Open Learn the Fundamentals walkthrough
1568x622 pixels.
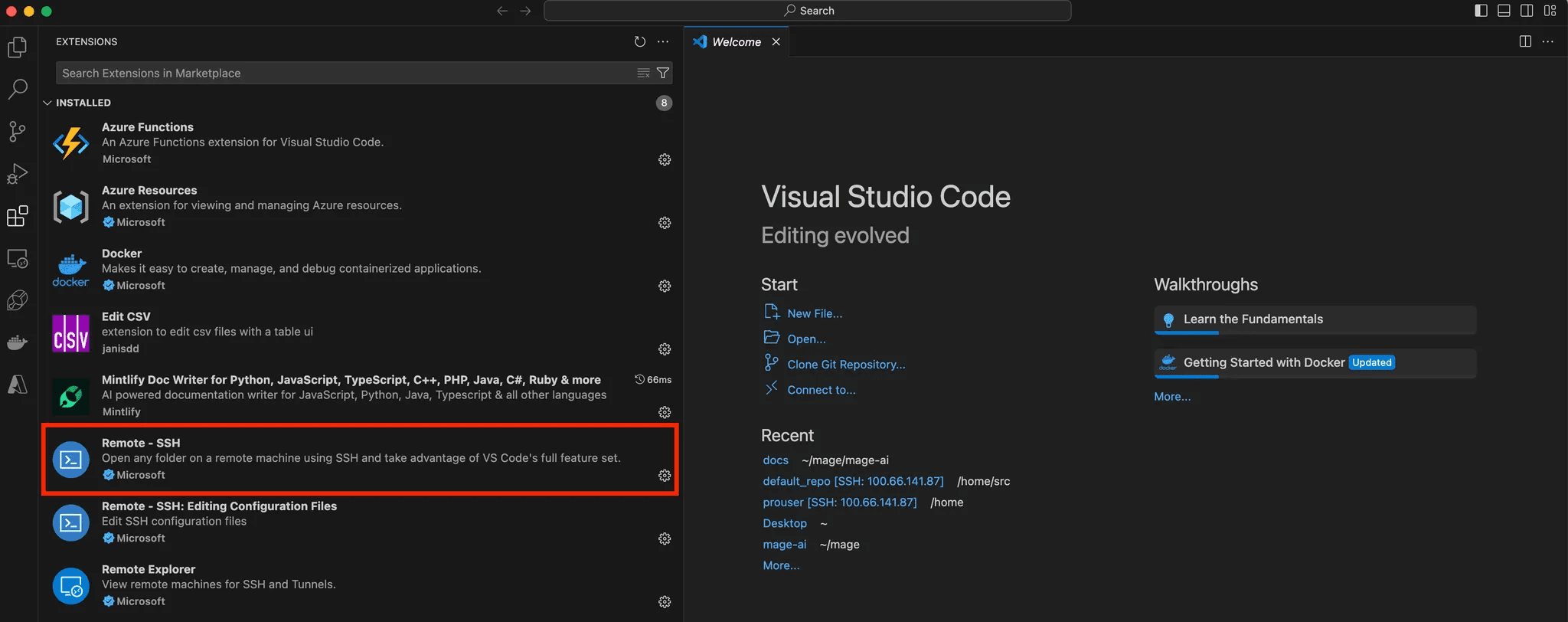point(1315,319)
